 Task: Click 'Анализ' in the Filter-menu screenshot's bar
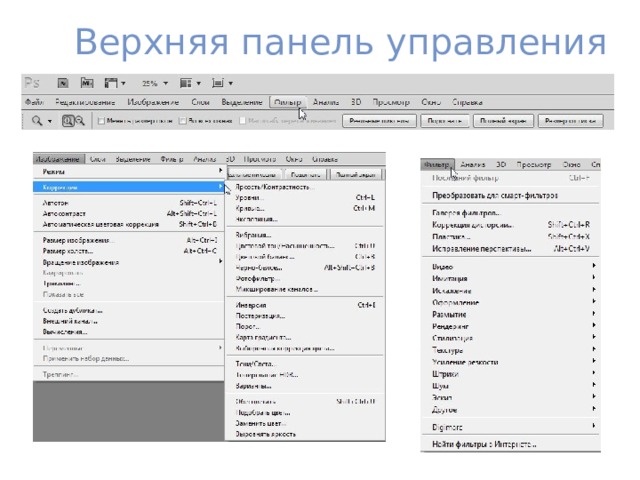coord(473,164)
